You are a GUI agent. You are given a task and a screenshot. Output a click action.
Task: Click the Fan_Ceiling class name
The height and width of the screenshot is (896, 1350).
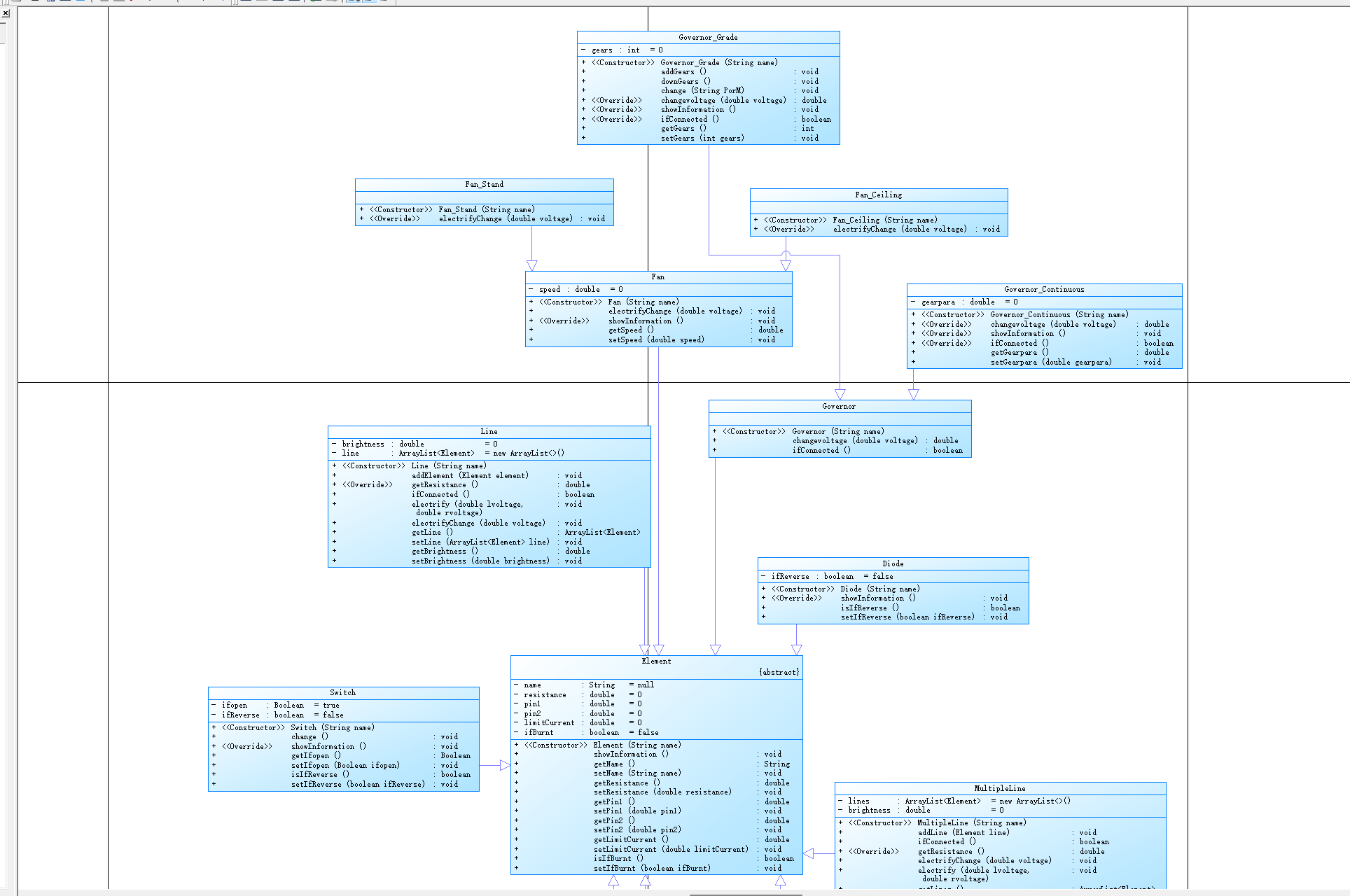878,195
